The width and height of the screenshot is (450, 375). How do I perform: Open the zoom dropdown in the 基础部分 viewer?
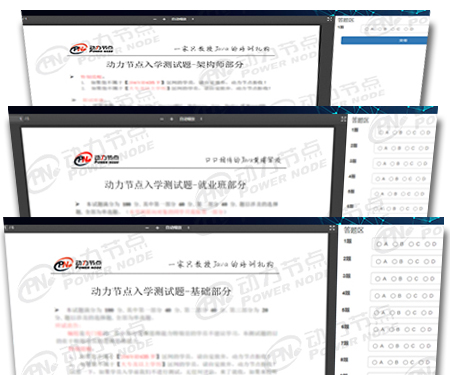coord(177,228)
